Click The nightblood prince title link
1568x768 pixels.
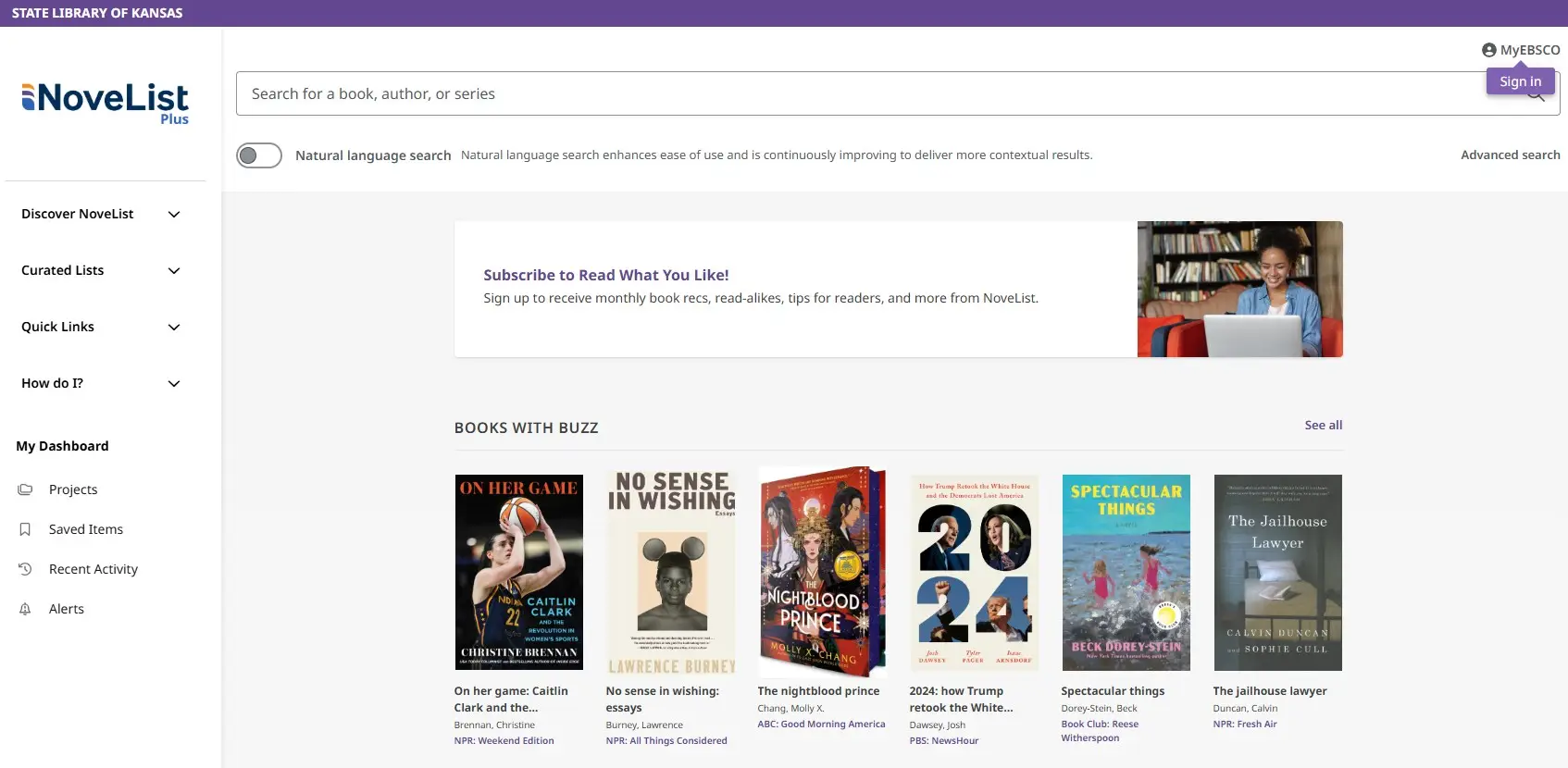point(819,691)
